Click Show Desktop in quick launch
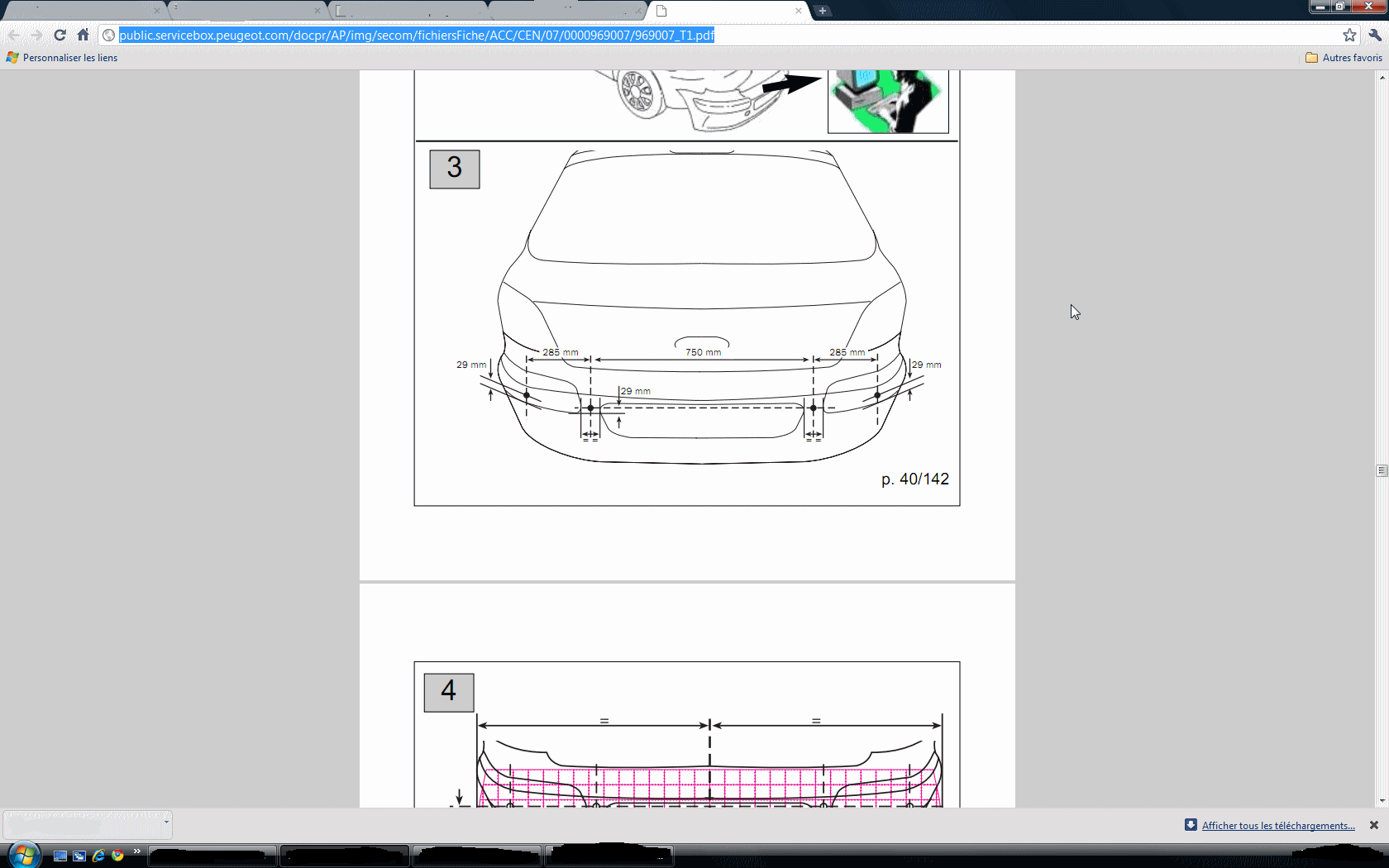The height and width of the screenshot is (868, 1389). coord(60,856)
